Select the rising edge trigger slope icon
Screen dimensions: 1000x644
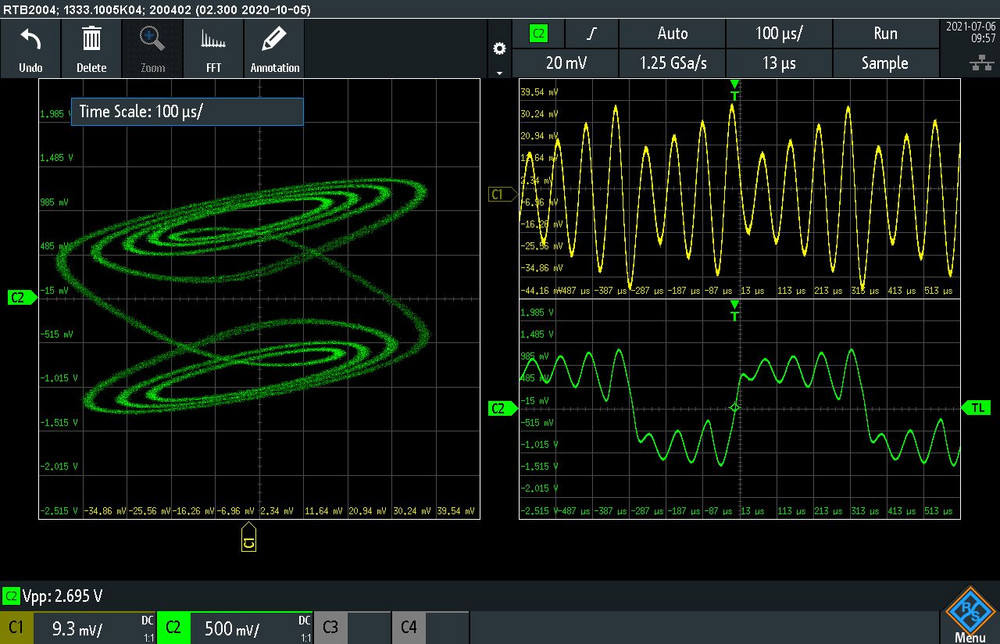coord(592,34)
